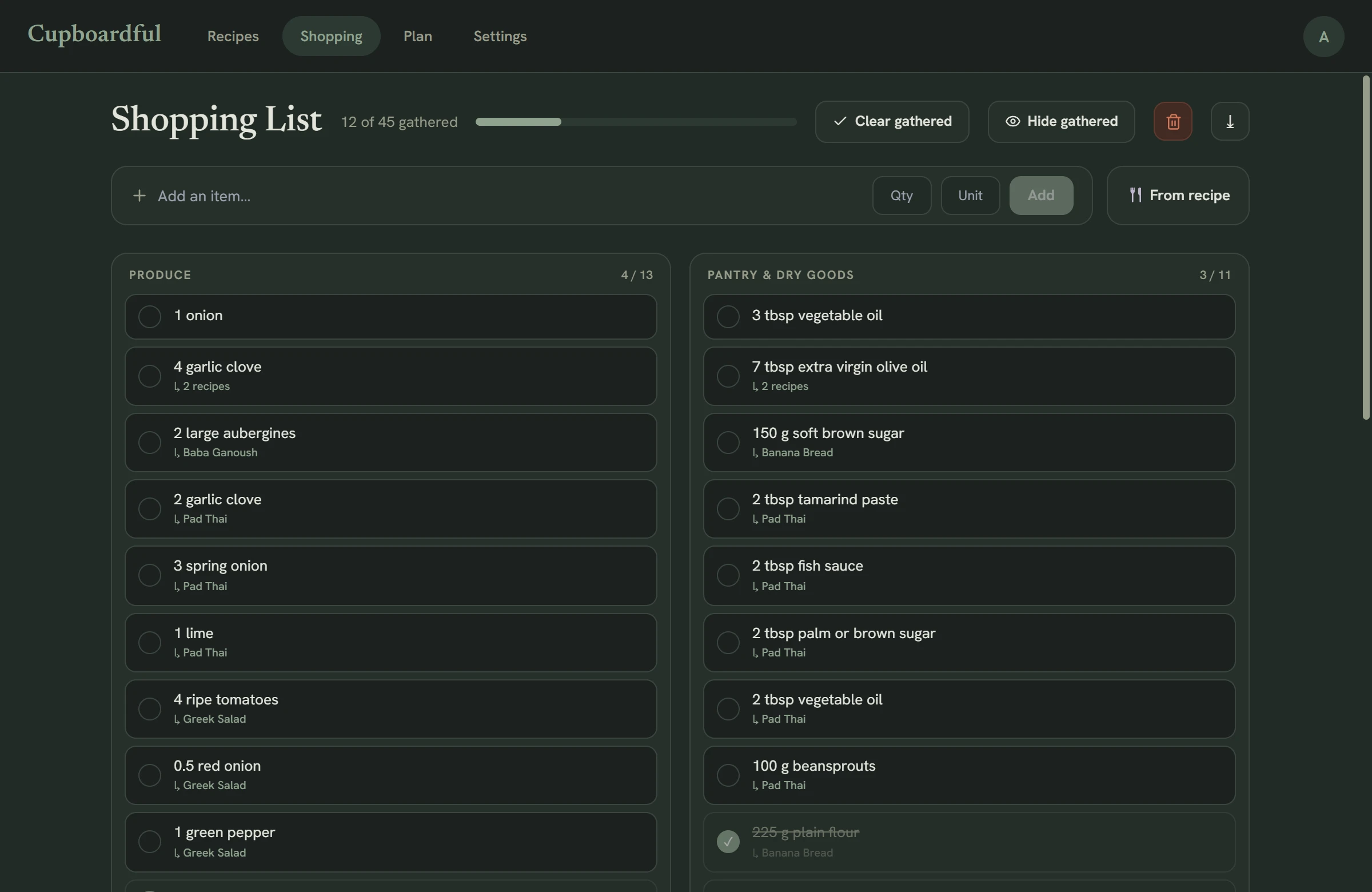Mark 2 tbsp fish sauce gathered
This screenshot has height=892, width=1372.
728,575
